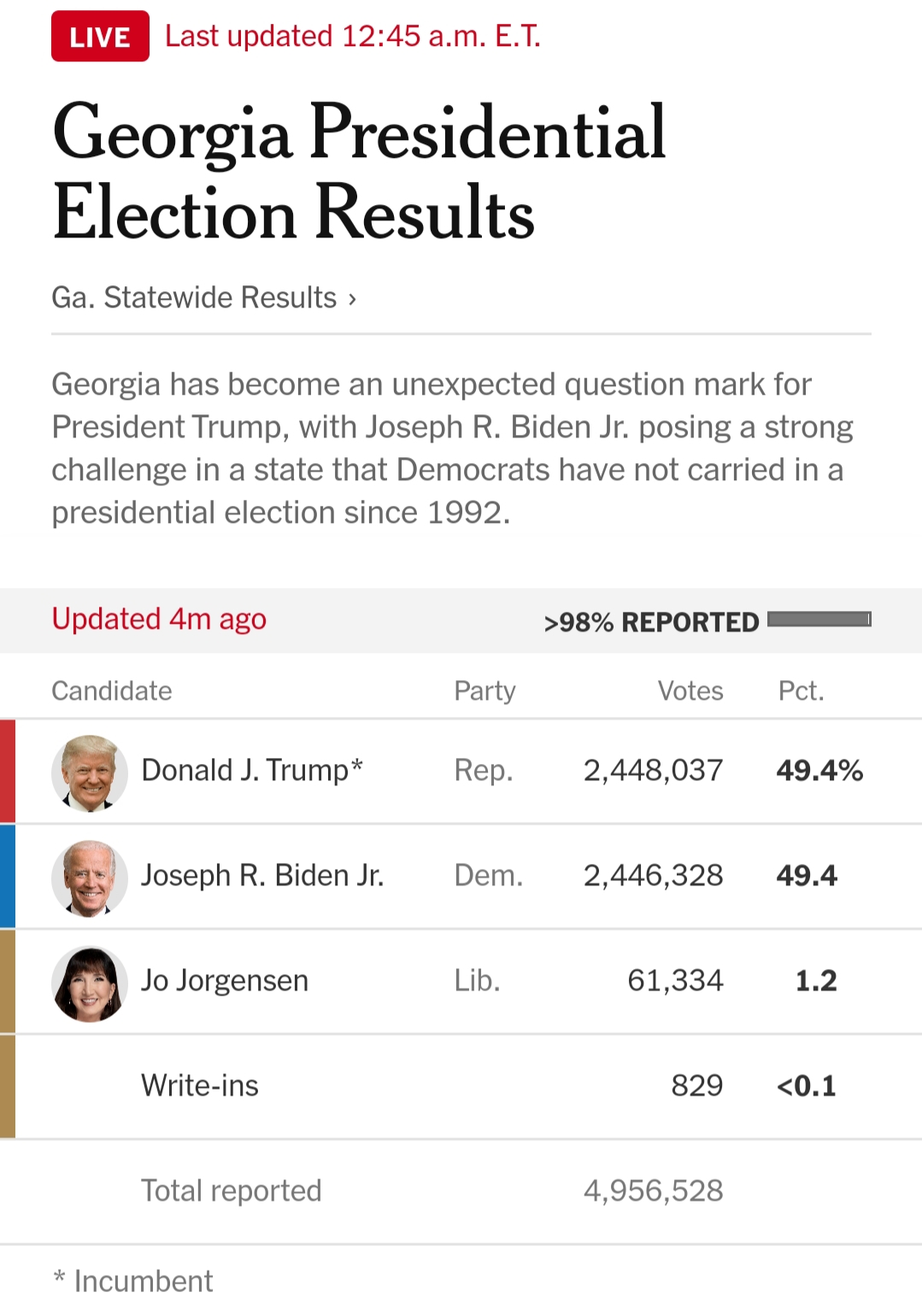Open the Ga. Statewide Results link

point(194,297)
